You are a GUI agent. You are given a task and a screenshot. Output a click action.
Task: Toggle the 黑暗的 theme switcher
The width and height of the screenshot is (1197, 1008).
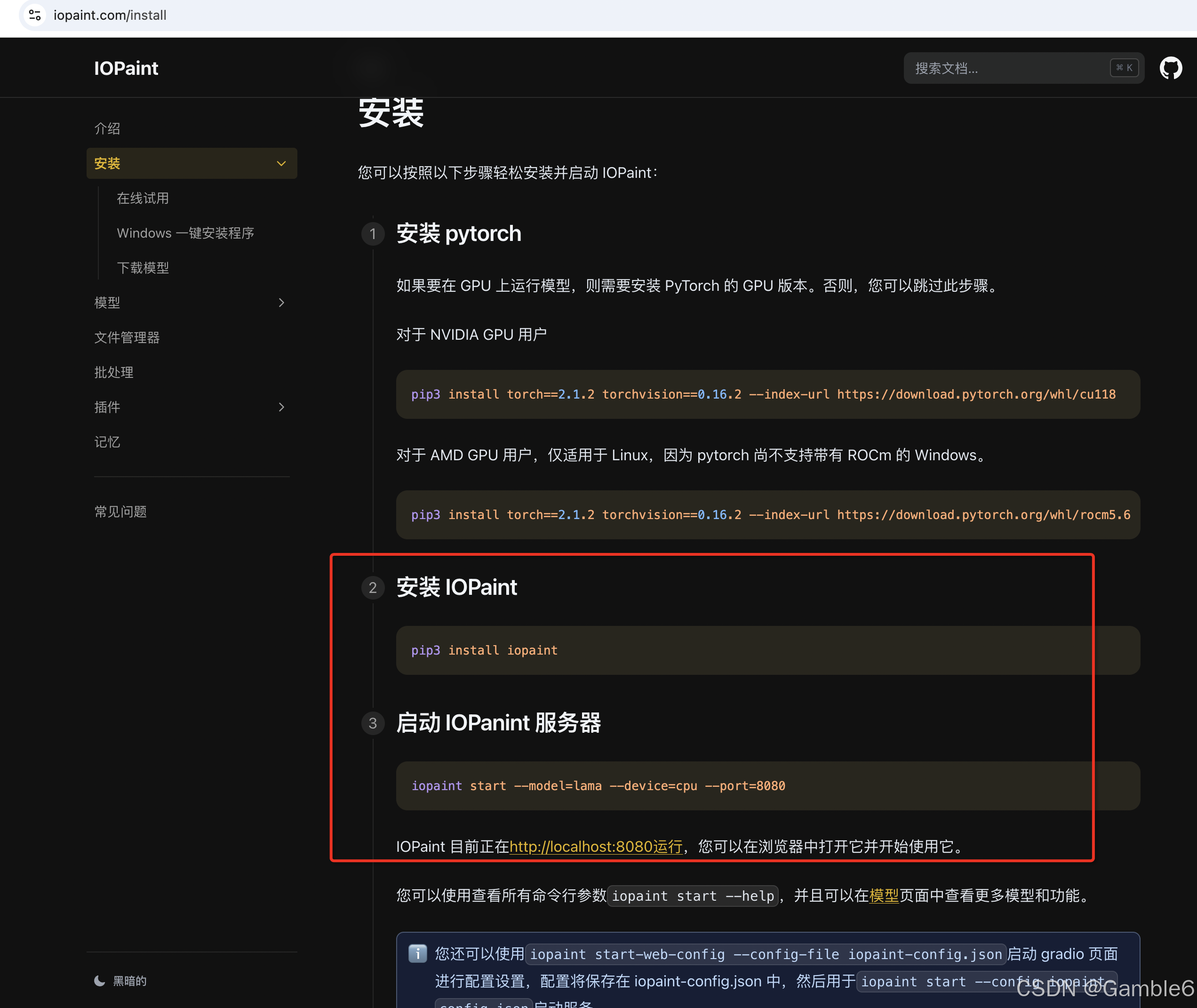(x=129, y=981)
